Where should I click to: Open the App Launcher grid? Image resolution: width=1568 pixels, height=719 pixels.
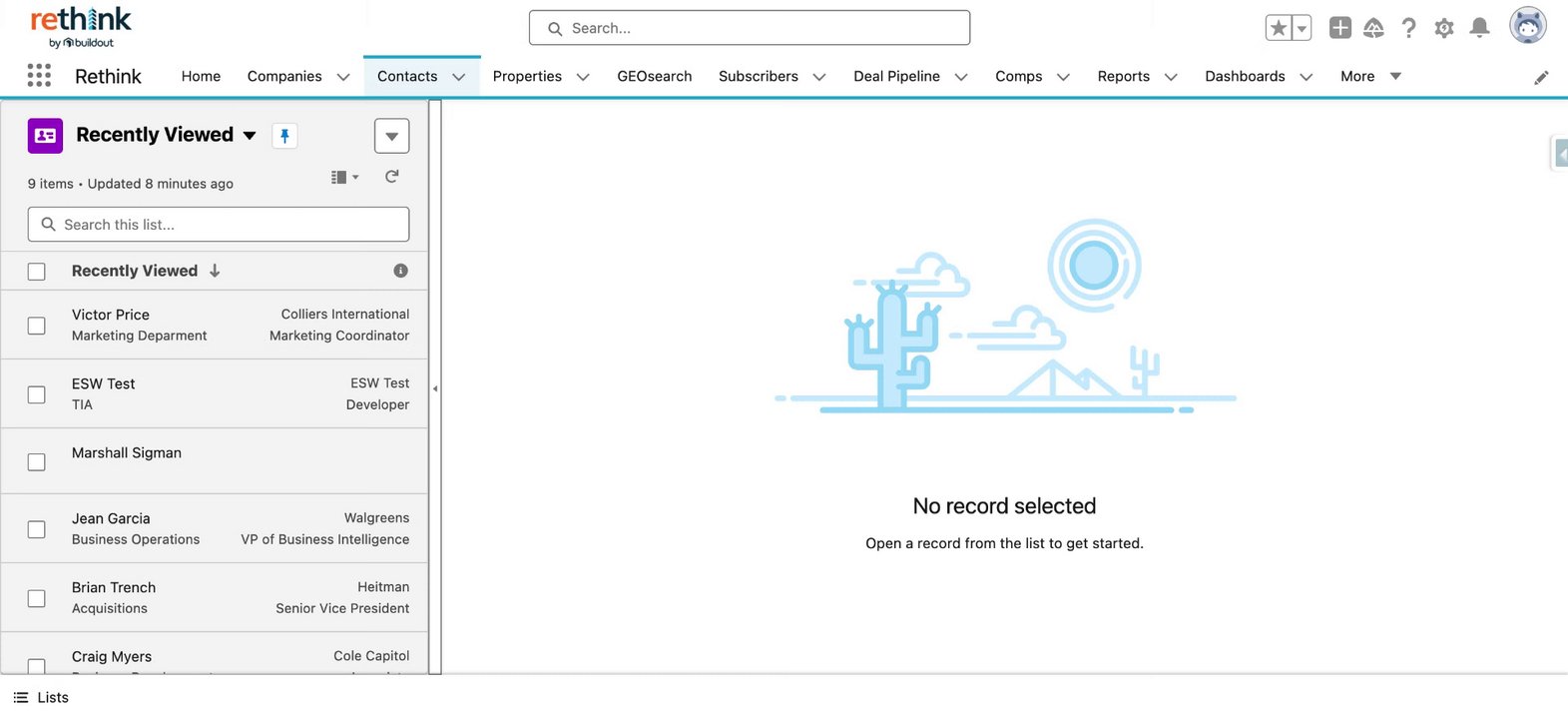point(39,76)
